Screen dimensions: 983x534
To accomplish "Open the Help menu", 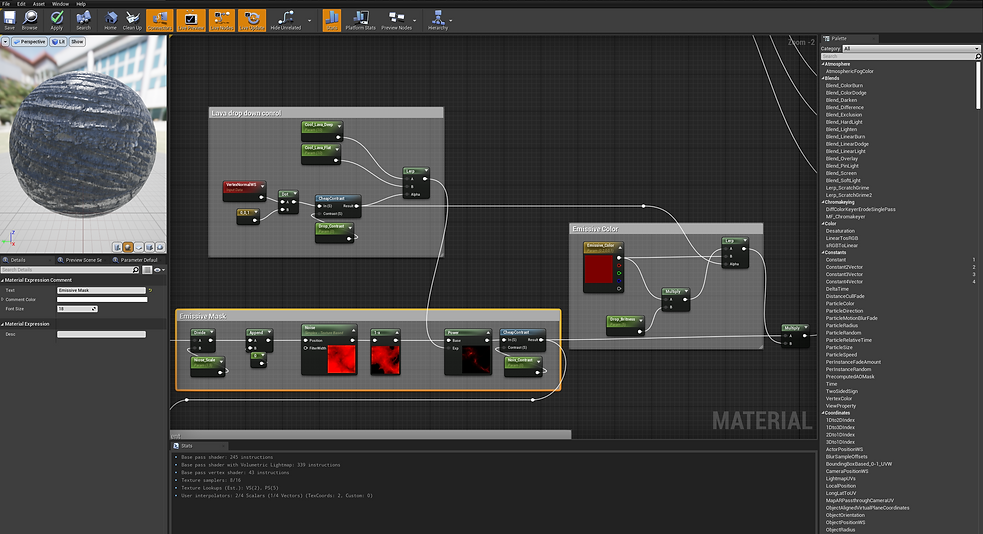I will (x=81, y=4).
